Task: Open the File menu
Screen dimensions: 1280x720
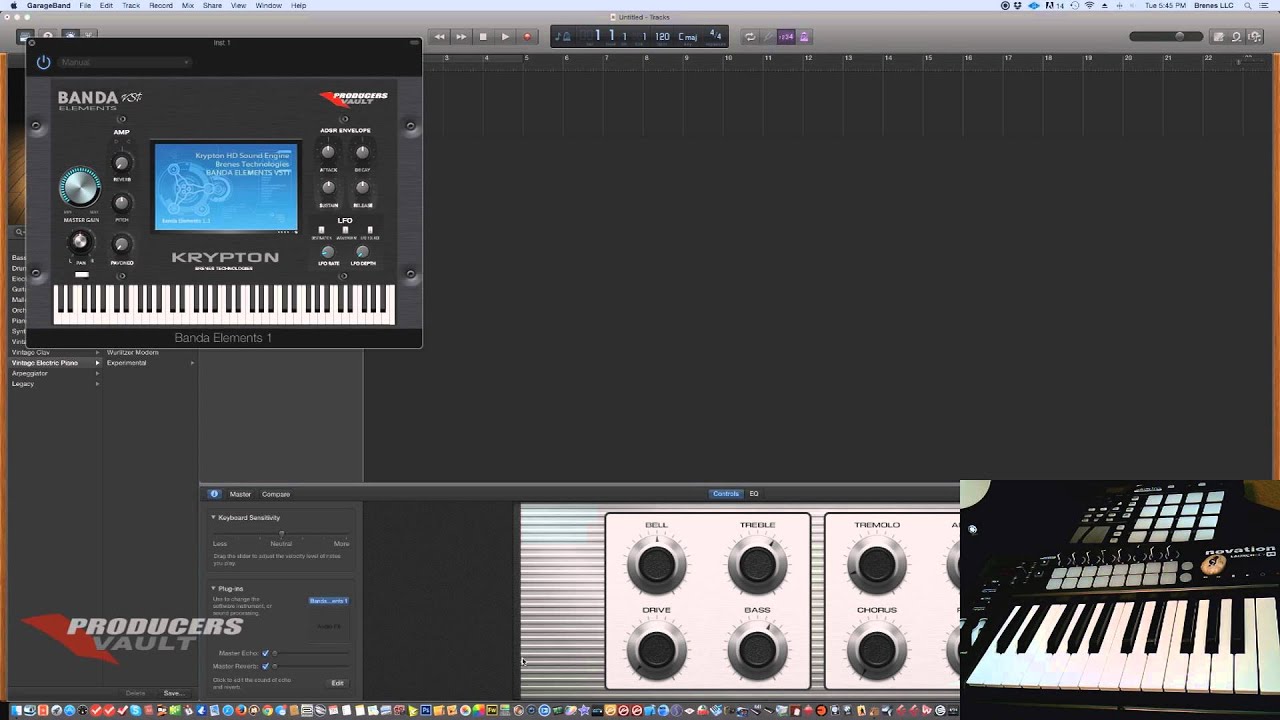Action: tap(85, 5)
